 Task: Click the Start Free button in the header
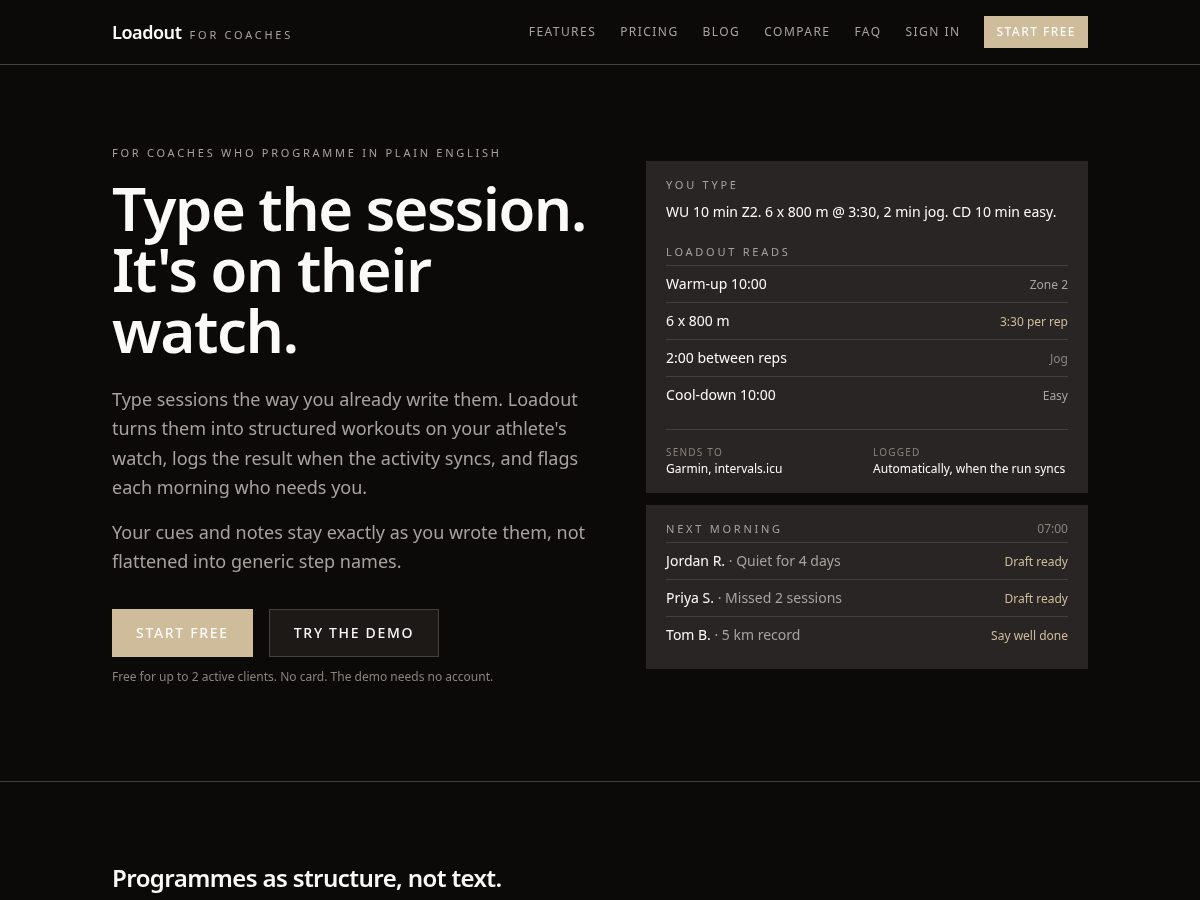pos(1036,32)
